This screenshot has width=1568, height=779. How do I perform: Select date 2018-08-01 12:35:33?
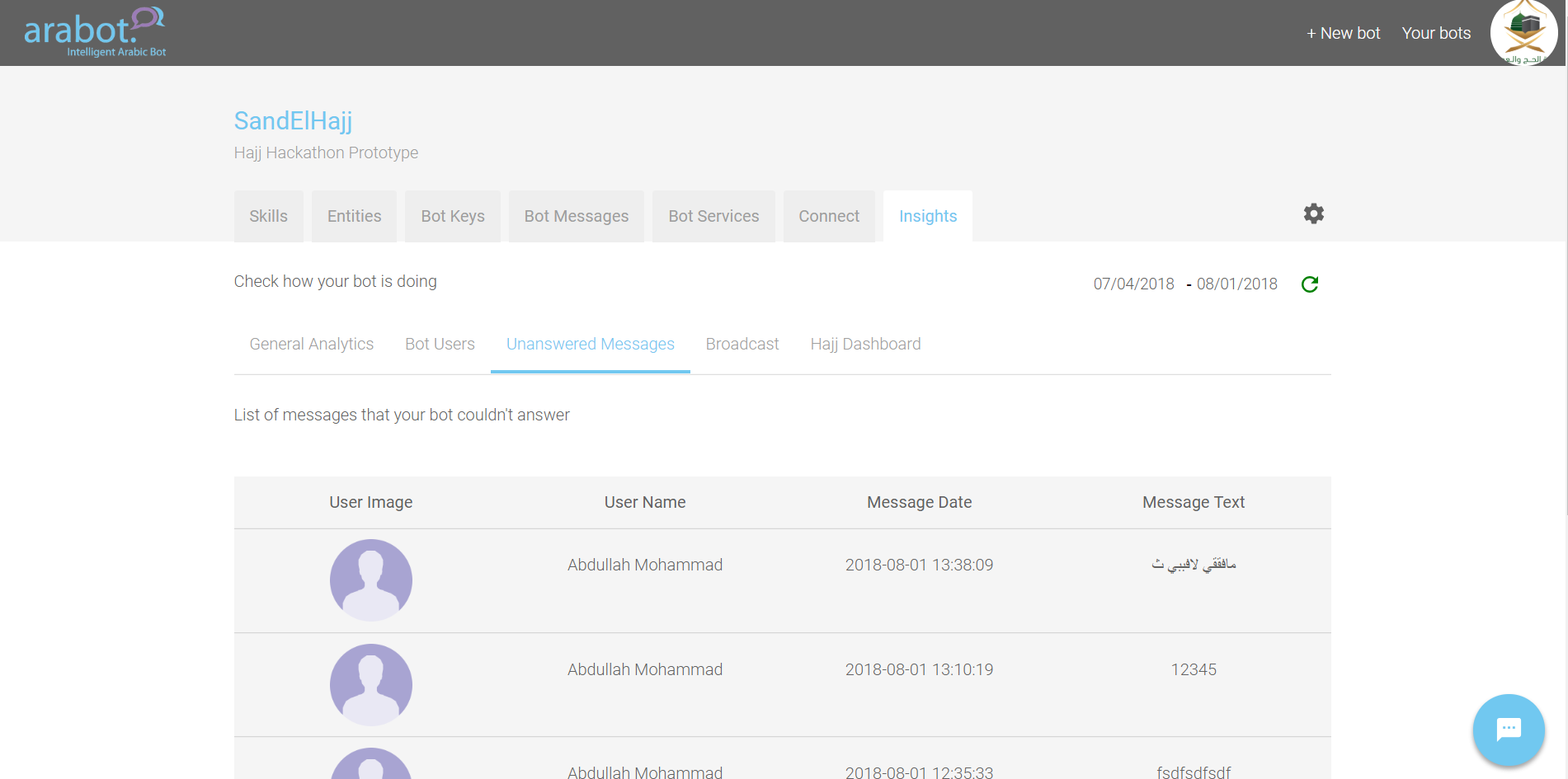click(x=920, y=772)
